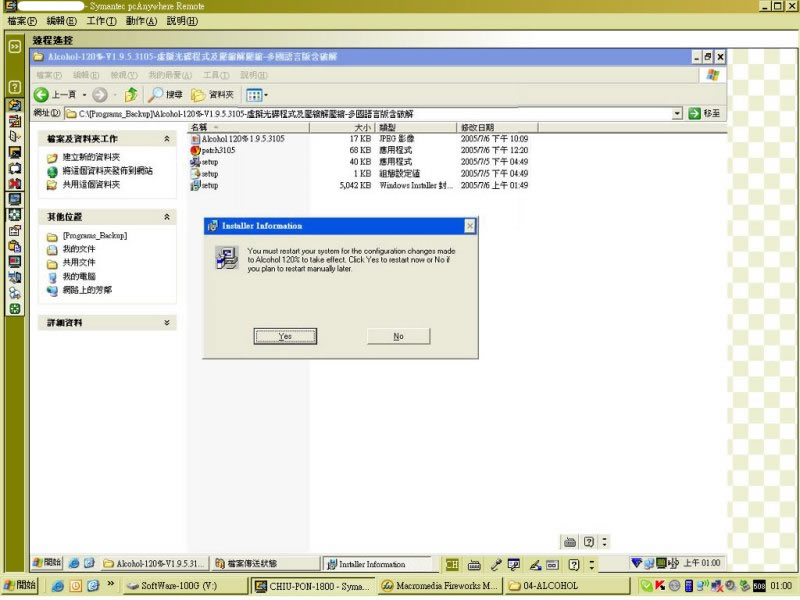Viewport: 800px width, 600px height.
Task: Sort by 修改日期 column header
Action: pyautogui.click(x=497, y=128)
